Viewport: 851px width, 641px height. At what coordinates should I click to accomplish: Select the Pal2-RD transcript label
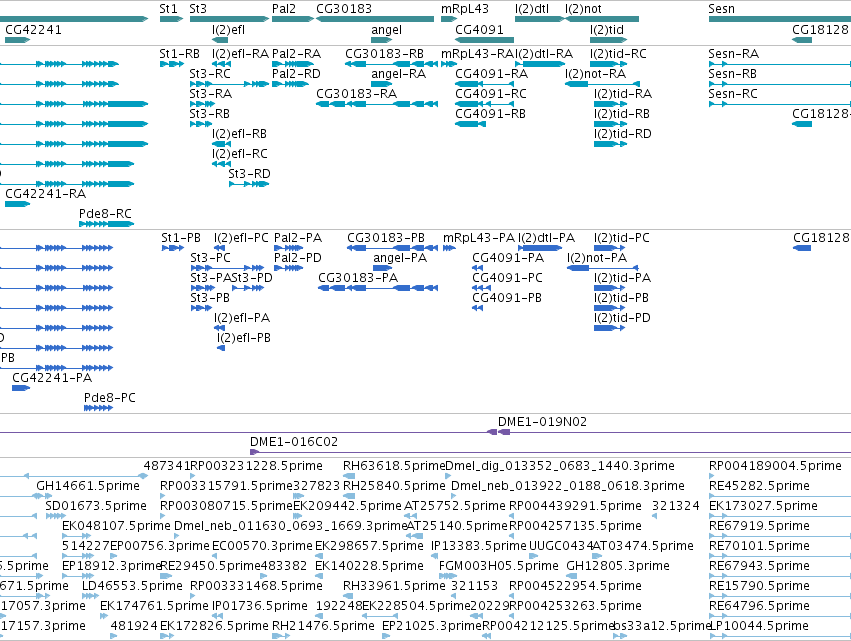point(296,74)
